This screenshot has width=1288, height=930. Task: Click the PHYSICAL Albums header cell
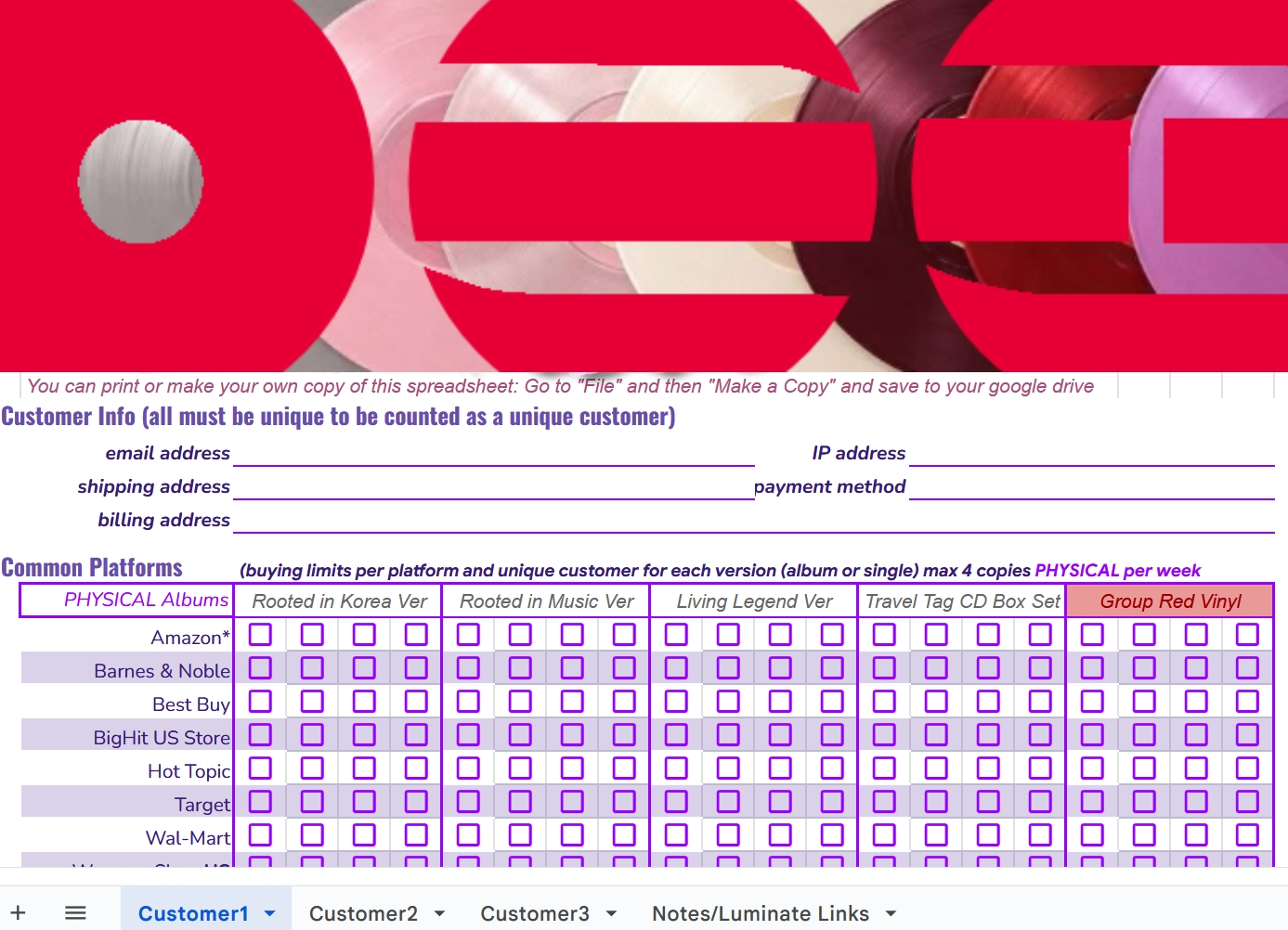coord(126,601)
